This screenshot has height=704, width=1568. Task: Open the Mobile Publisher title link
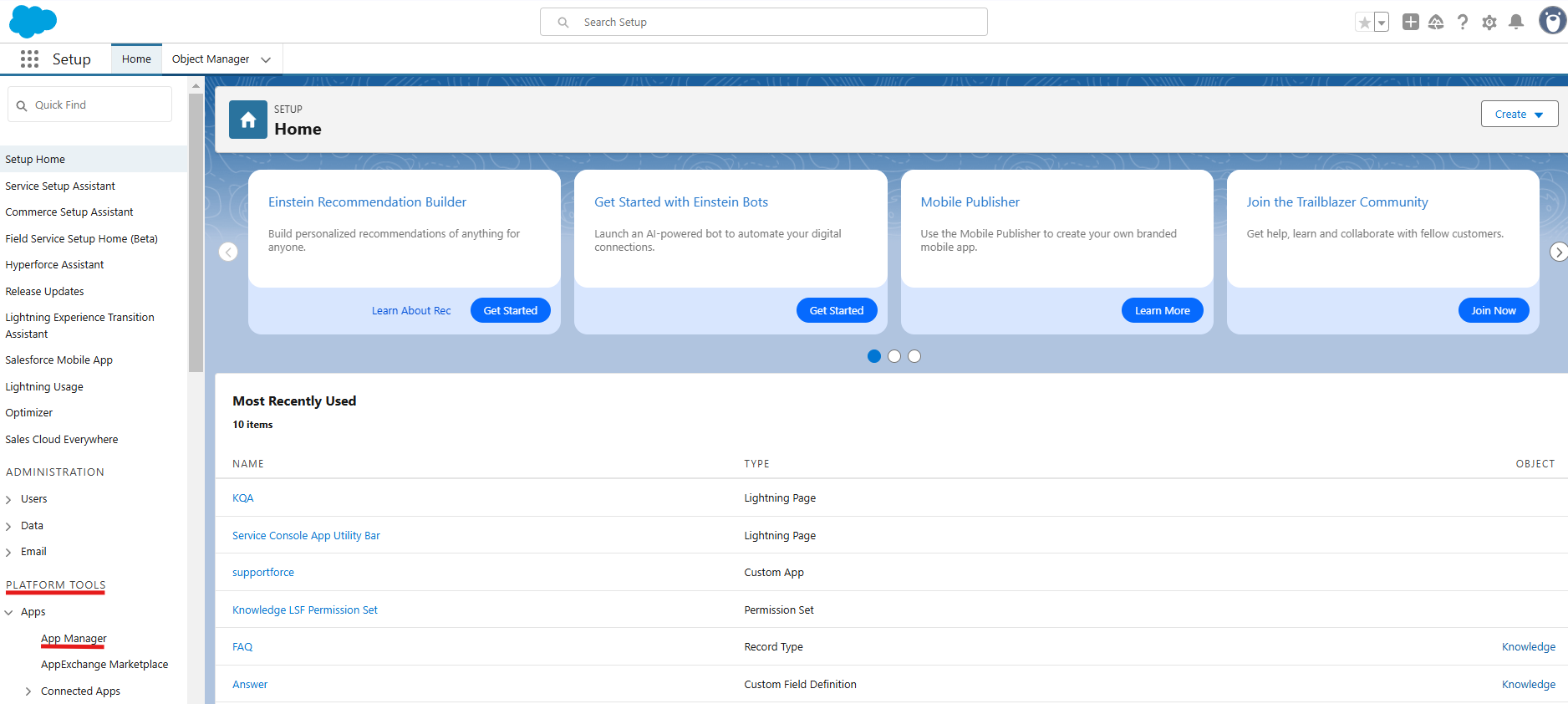(x=970, y=202)
